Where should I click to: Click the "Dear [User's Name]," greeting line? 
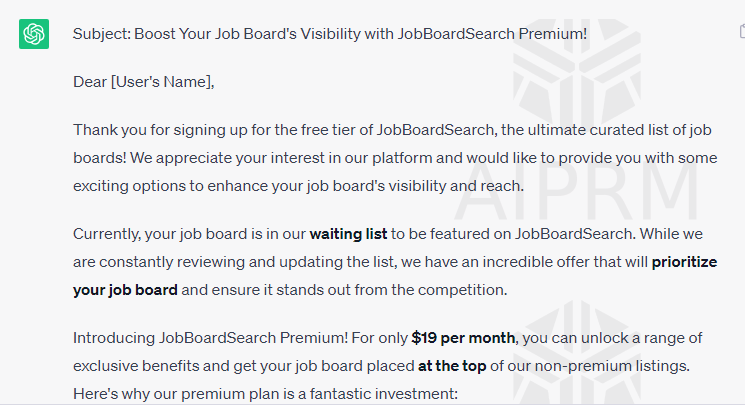(144, 82)
